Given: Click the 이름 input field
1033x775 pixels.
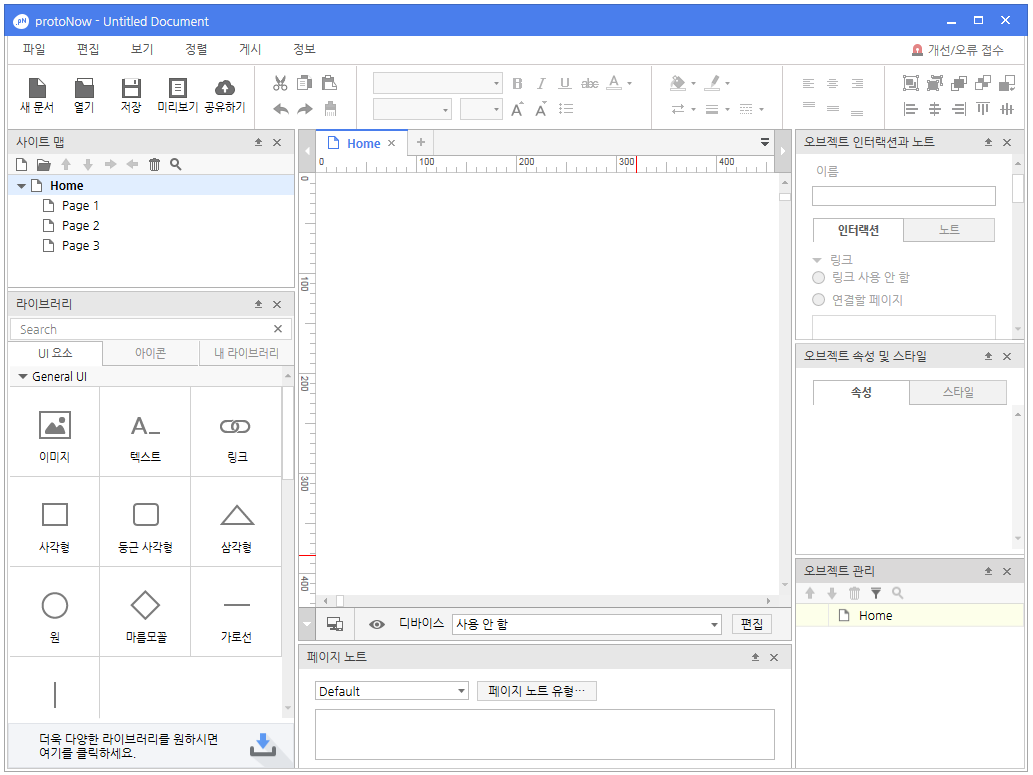Looking at the screenshot, I should click(903, 196).
